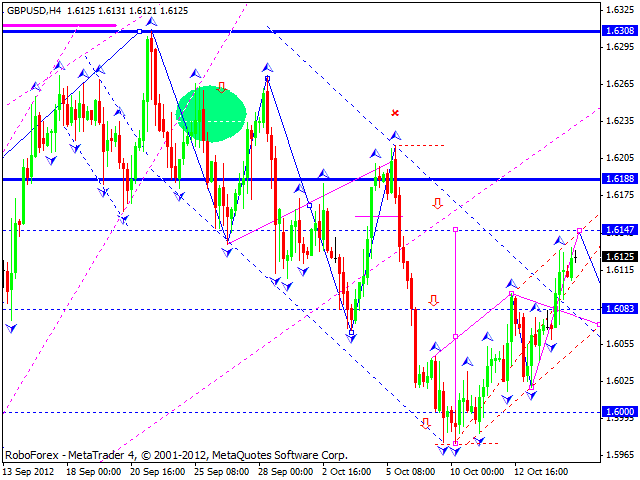
Task: Click the GBPUSD,H4 chart title
Action: click(x=34, y=11)
